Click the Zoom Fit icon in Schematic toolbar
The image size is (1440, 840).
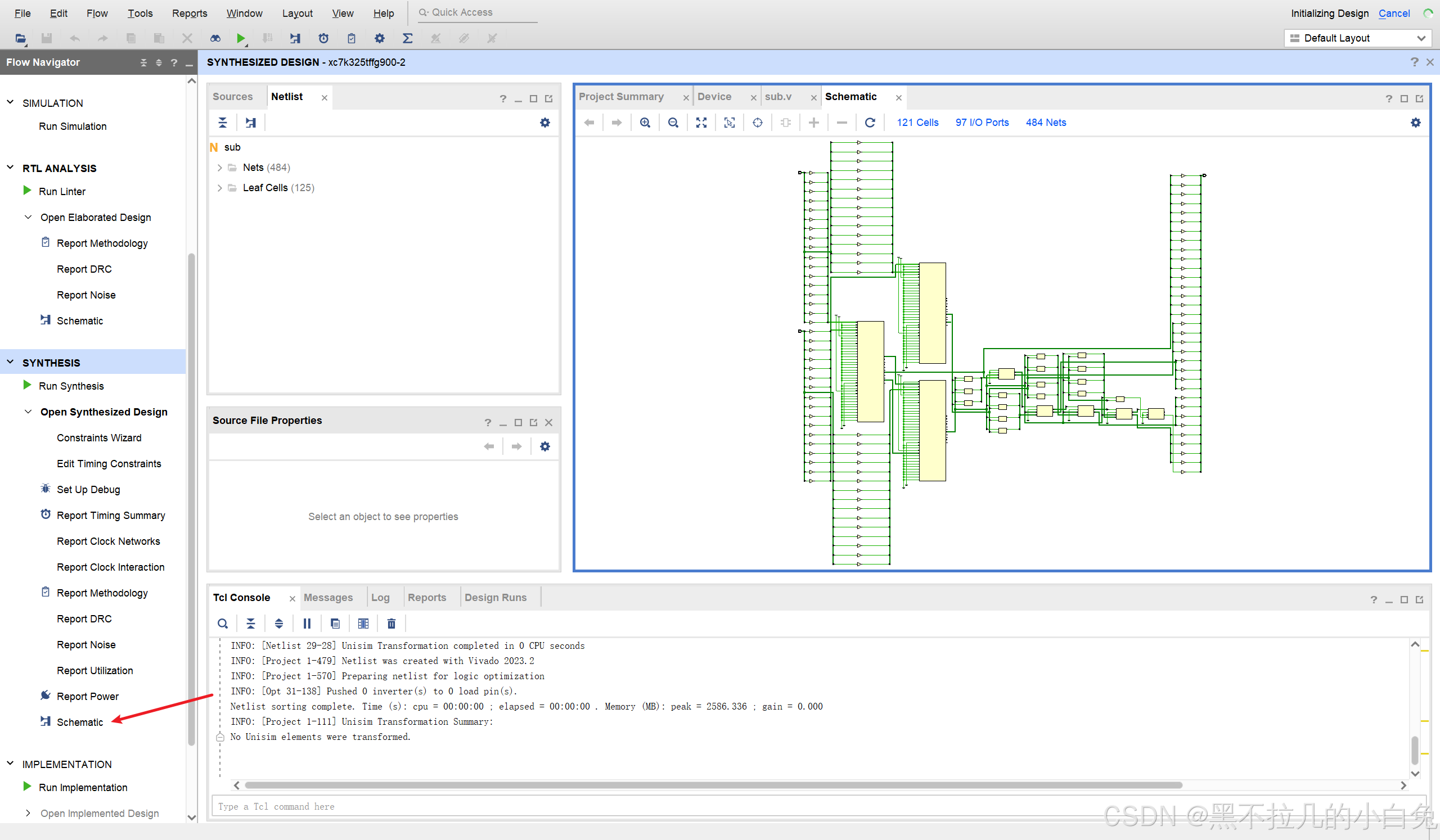(x=701, y=123)
